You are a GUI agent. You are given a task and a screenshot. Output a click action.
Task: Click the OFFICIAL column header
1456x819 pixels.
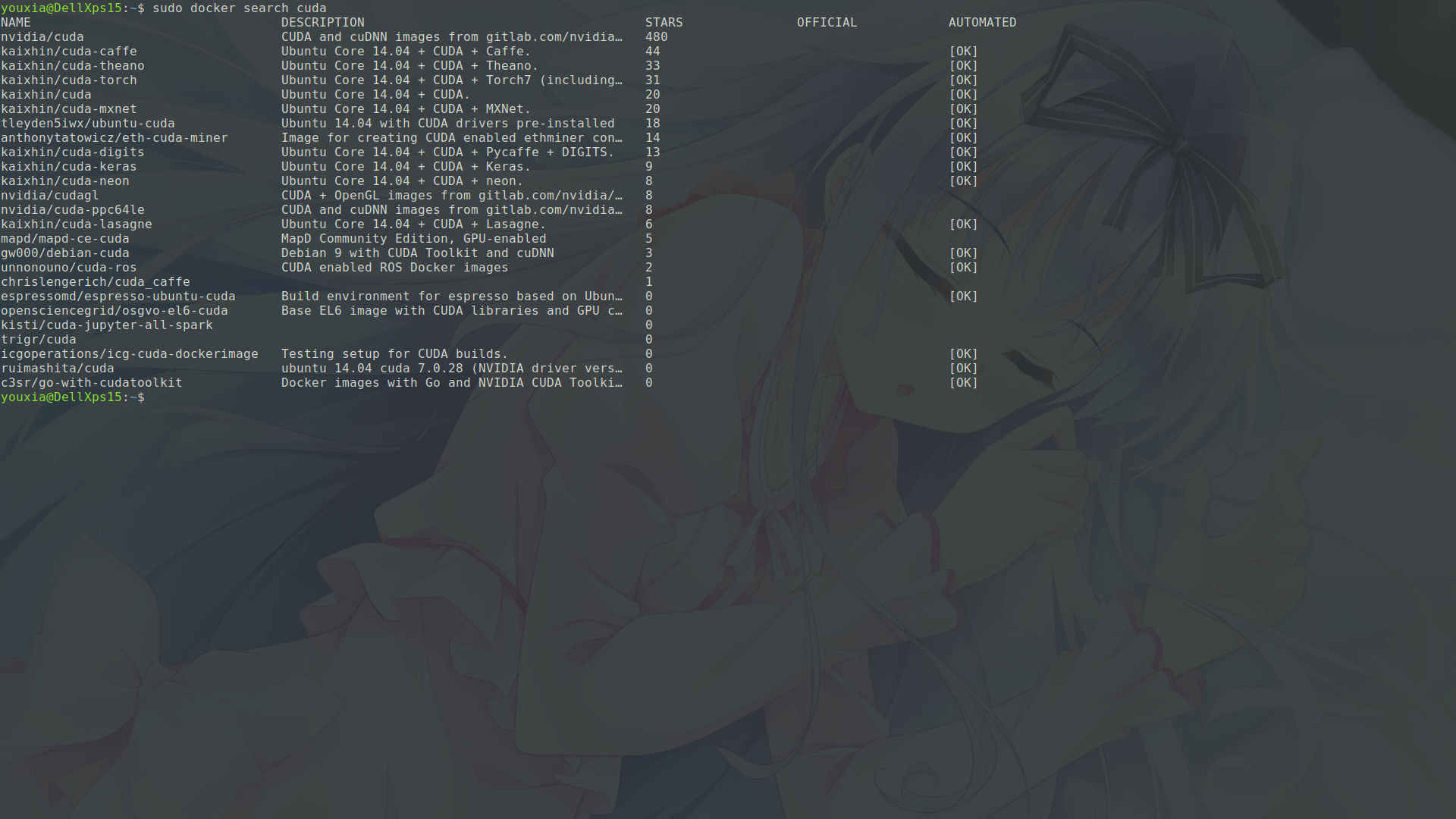(x=827, y=23)
